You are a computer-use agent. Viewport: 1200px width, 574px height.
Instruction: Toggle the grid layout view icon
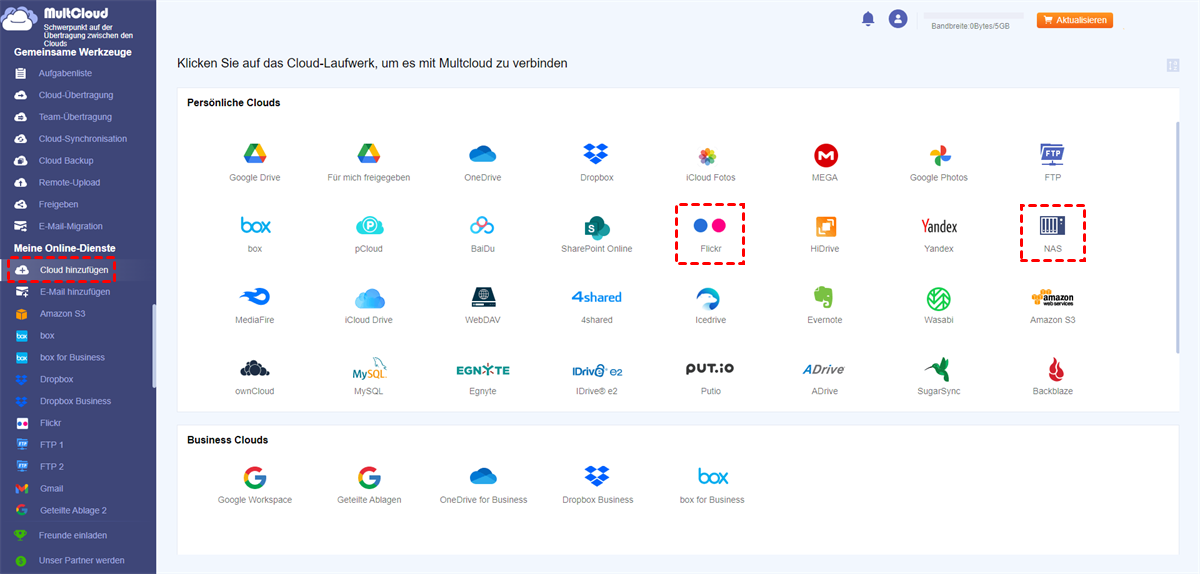(x=1173, y=66)
